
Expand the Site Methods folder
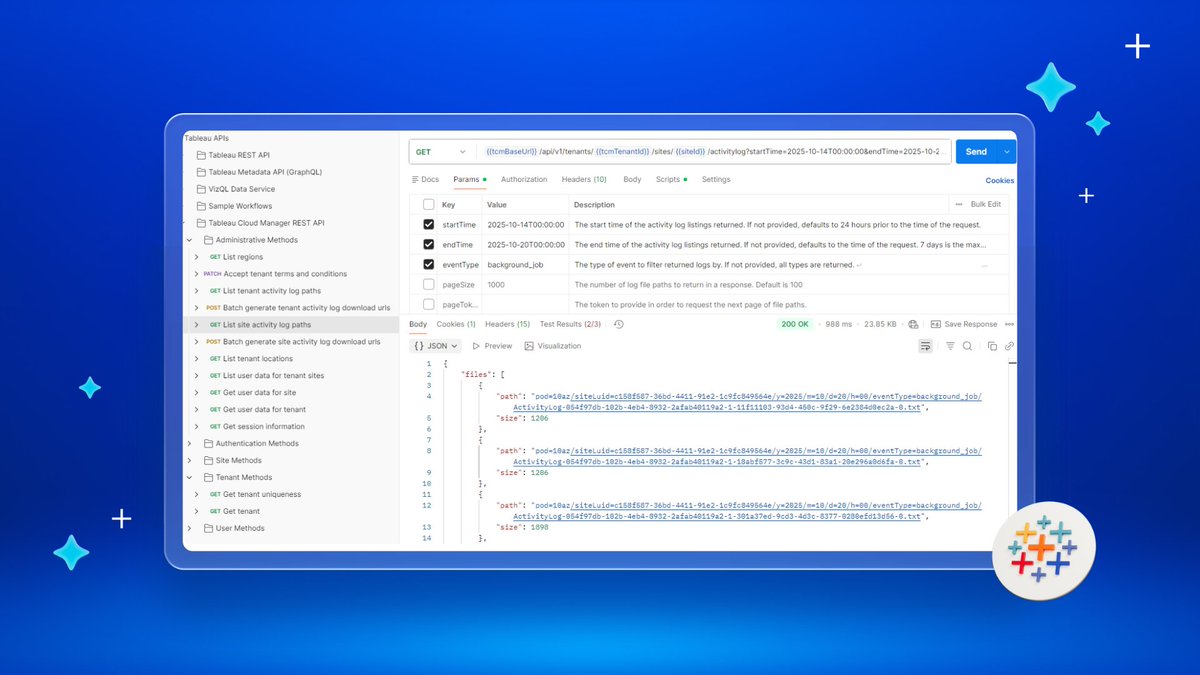click(x=189, y=461)
